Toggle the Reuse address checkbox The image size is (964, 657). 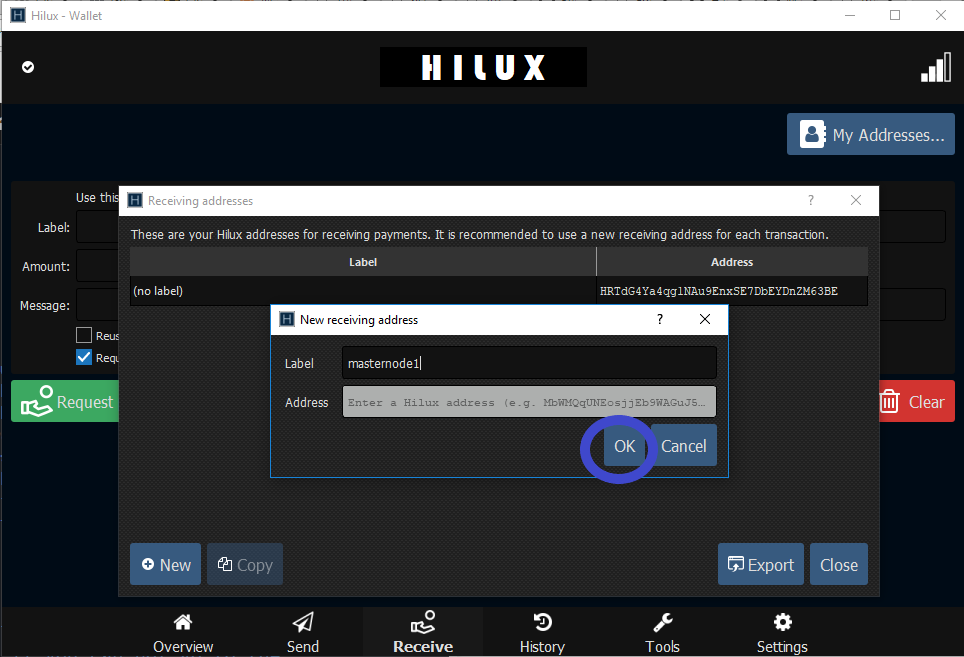pos(84,335)
